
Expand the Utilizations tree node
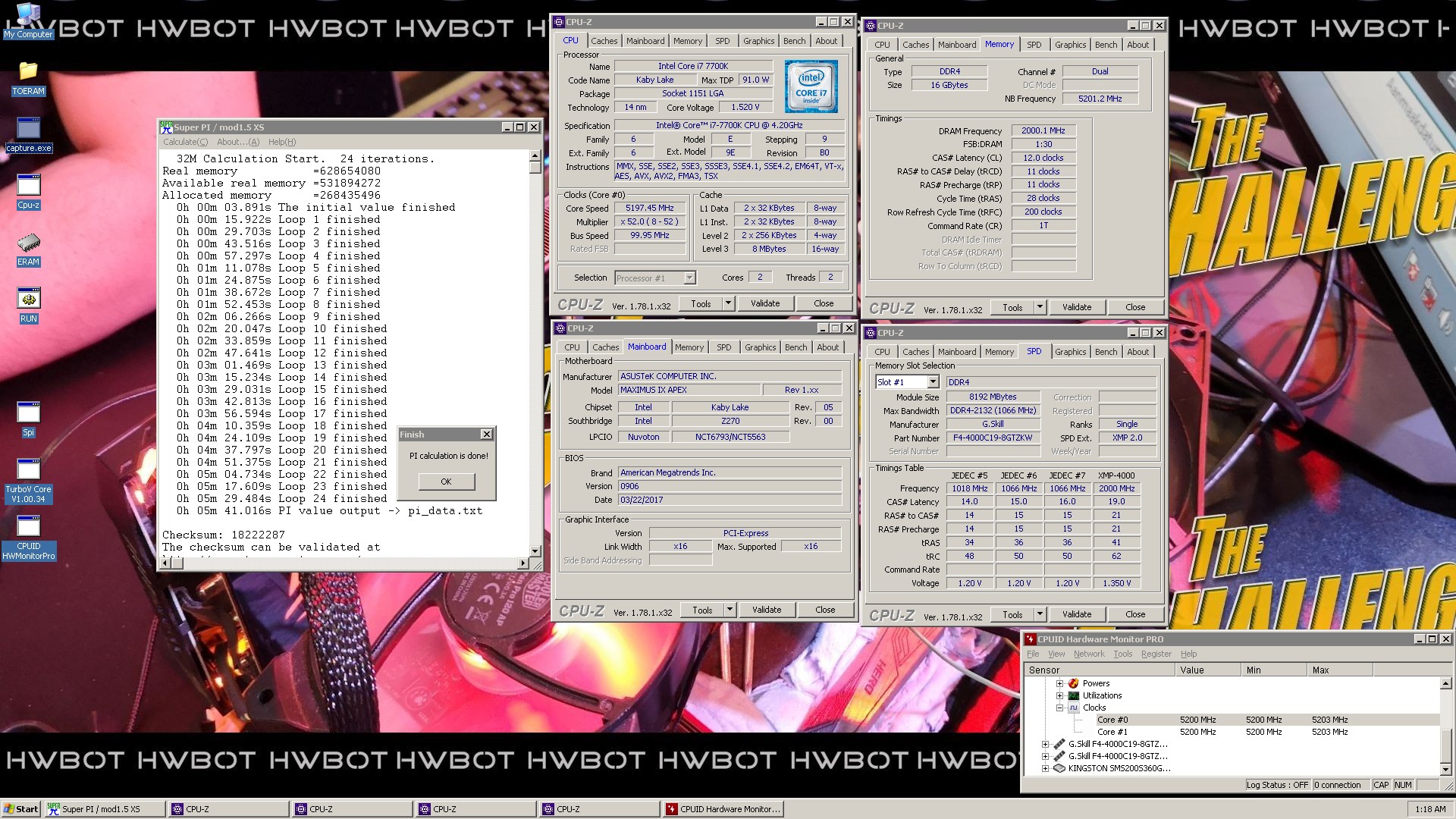point(1059,695)
